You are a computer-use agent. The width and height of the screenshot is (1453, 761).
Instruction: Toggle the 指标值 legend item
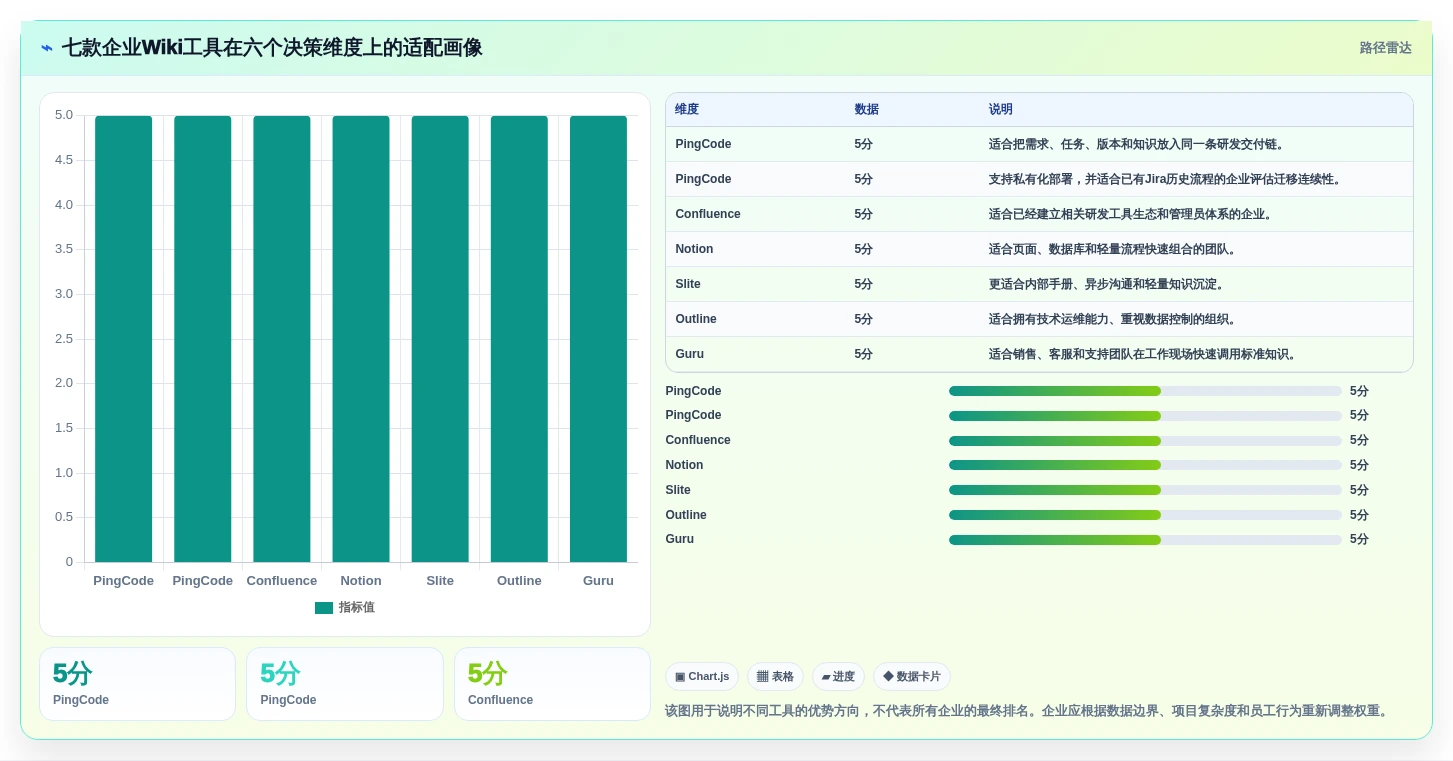[344, 607]
